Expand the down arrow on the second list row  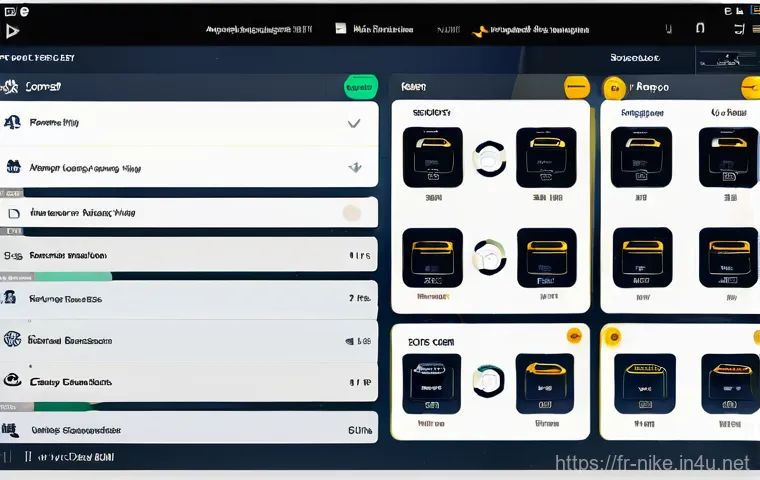pos(355,167)
